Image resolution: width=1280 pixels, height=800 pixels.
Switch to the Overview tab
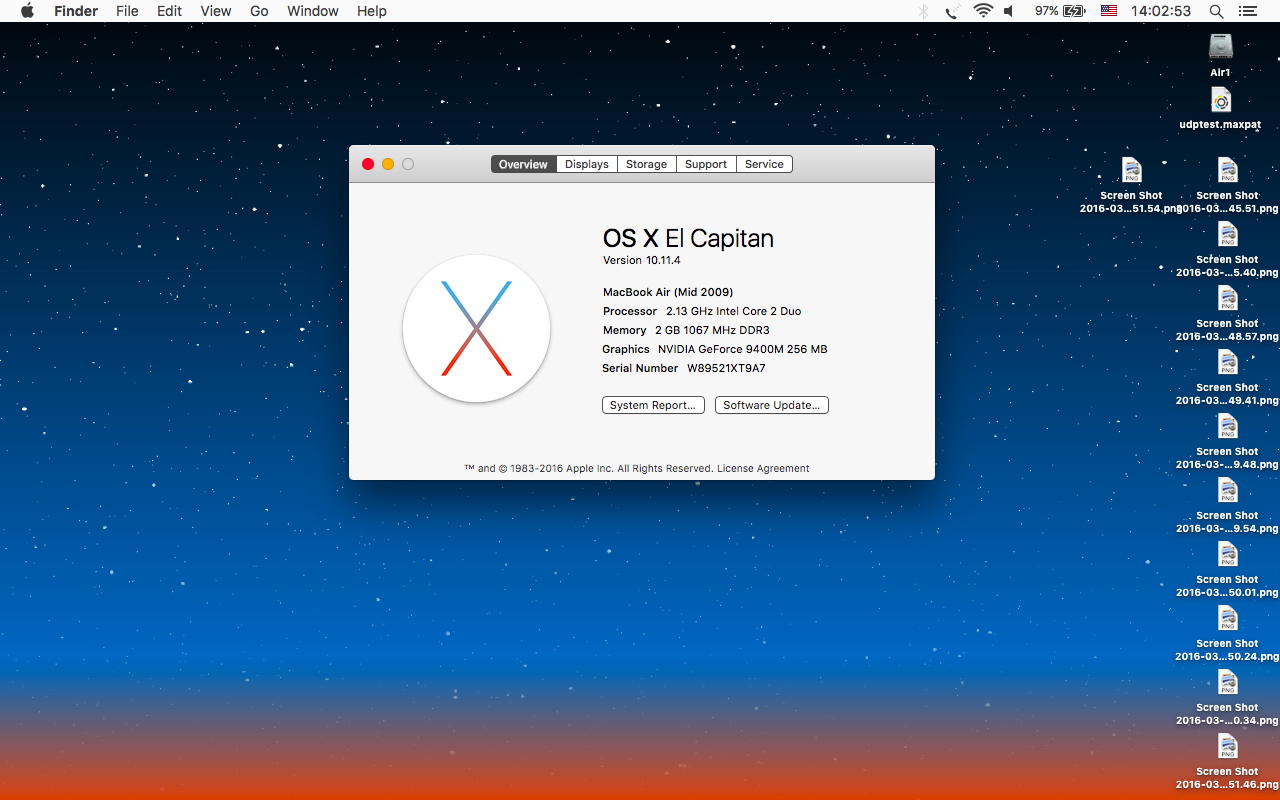click(x=523, y=164)
